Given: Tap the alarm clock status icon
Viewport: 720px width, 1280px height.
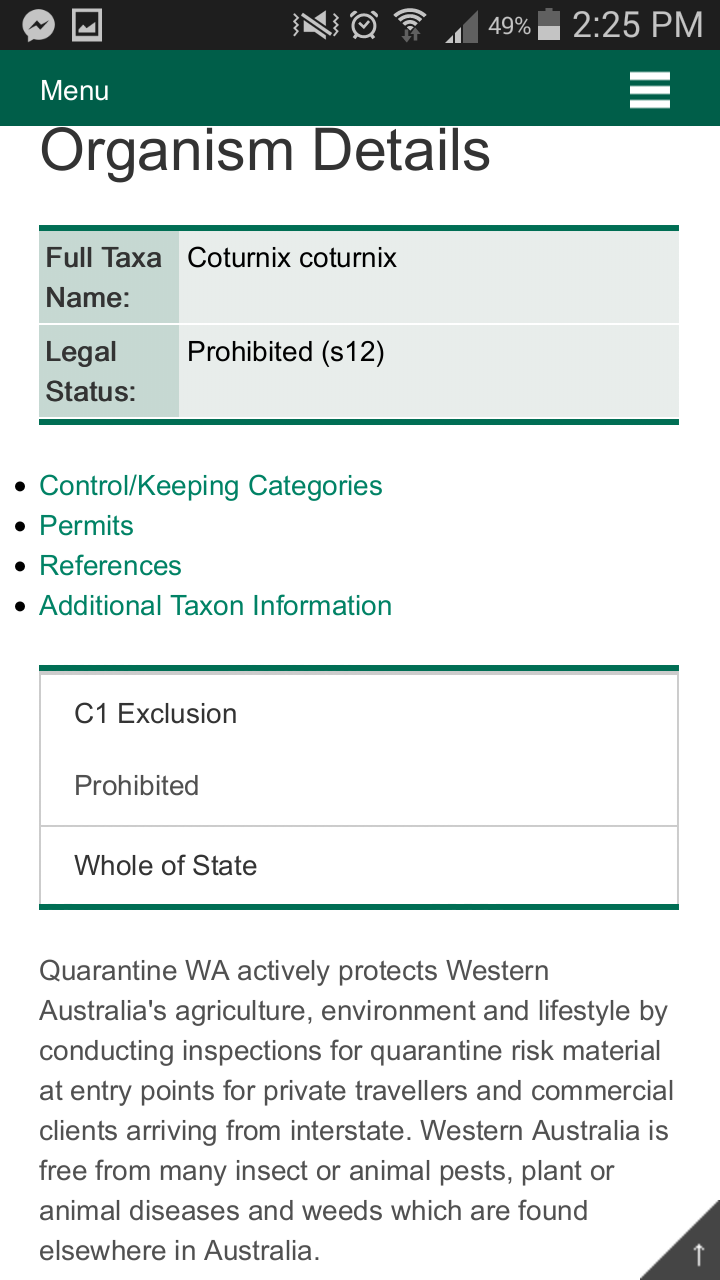Looking at the screenshot, I should 364,25.
